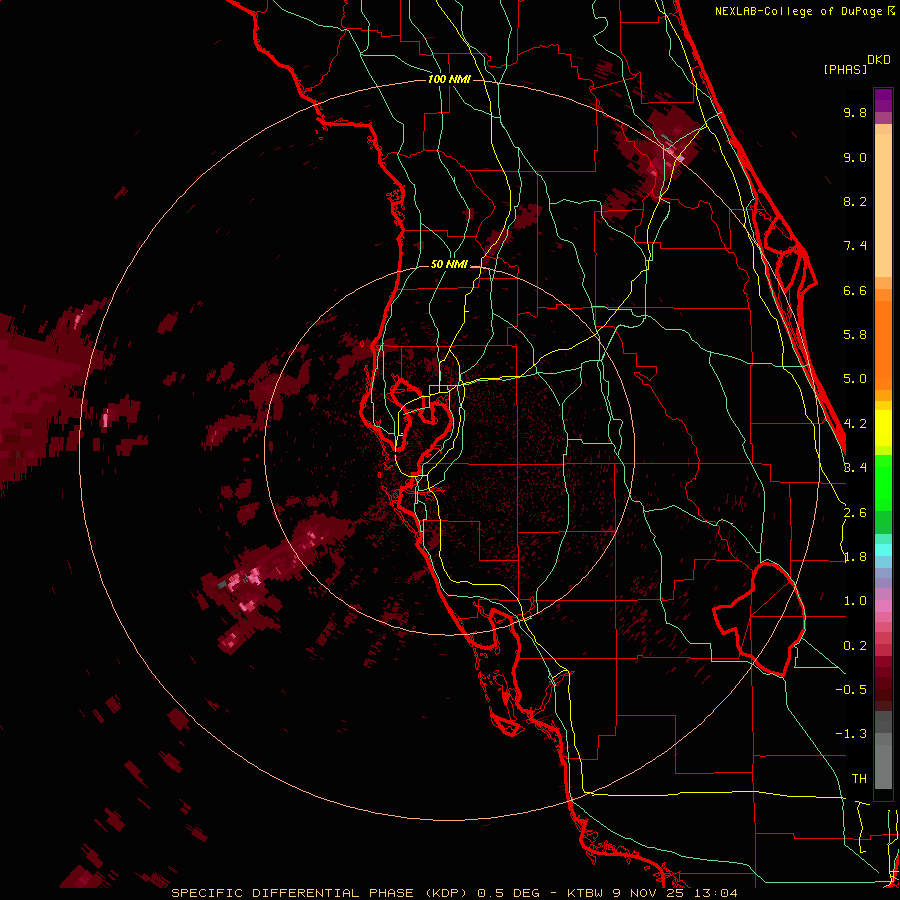The image size is (900, 900).
Task: Click the 2.6 scale value
Action: (855, 513)
